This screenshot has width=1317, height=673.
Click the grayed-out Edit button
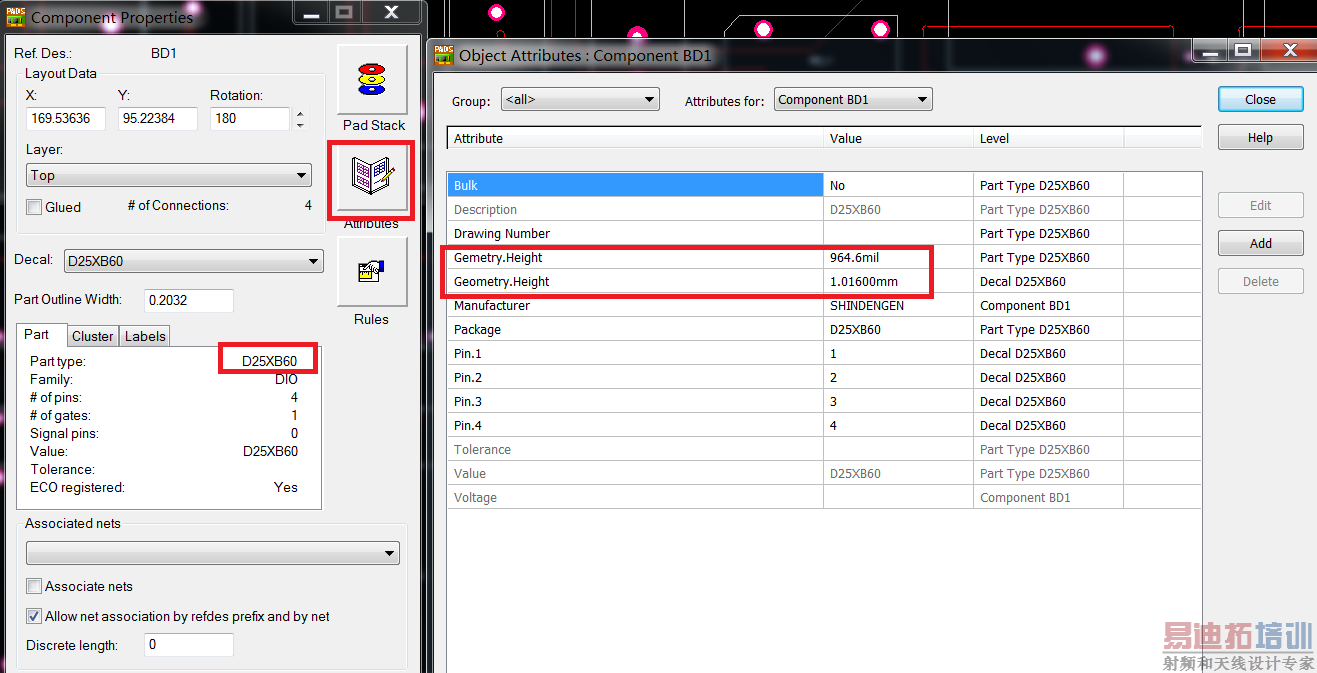(1260, 205)
